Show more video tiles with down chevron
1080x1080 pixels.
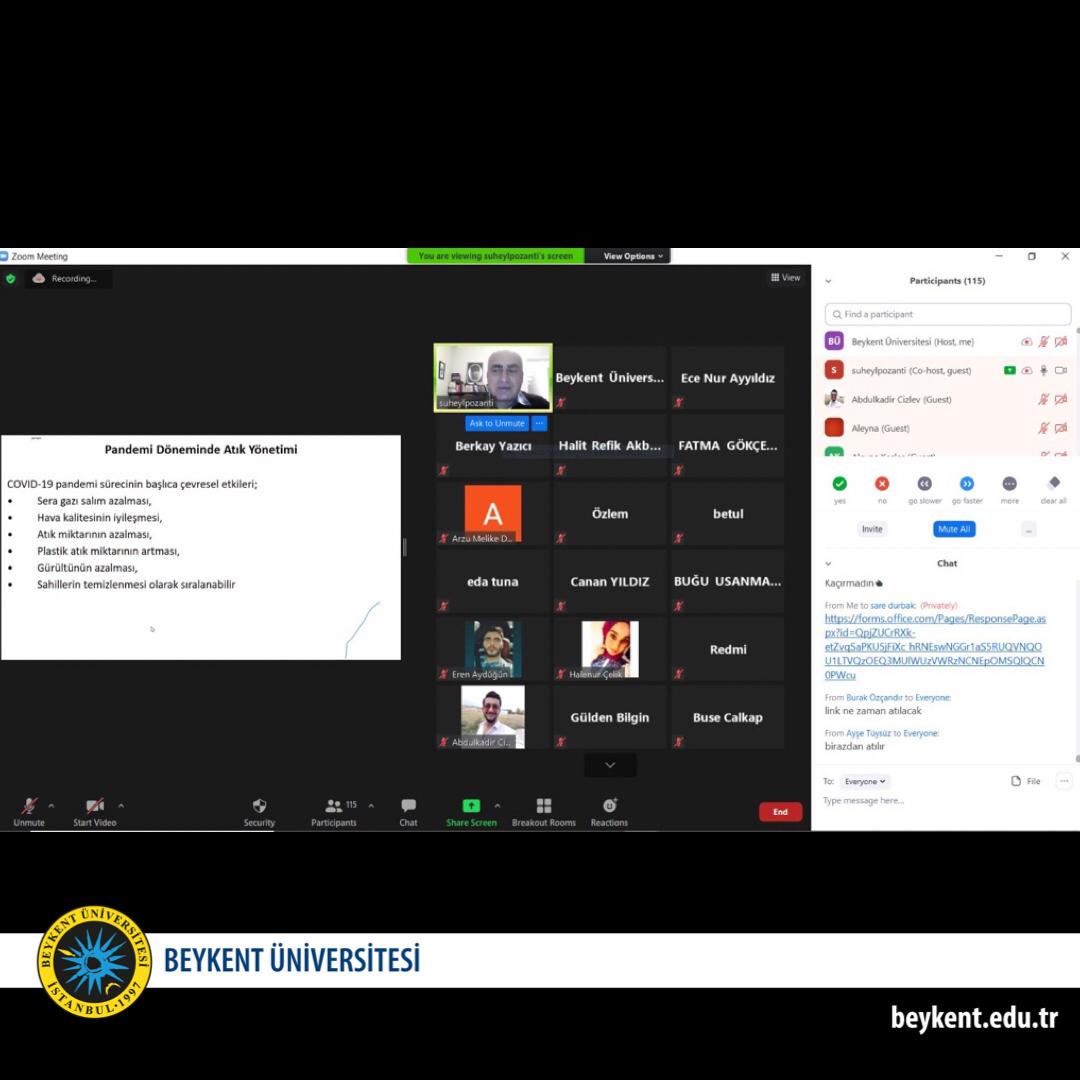610,765
